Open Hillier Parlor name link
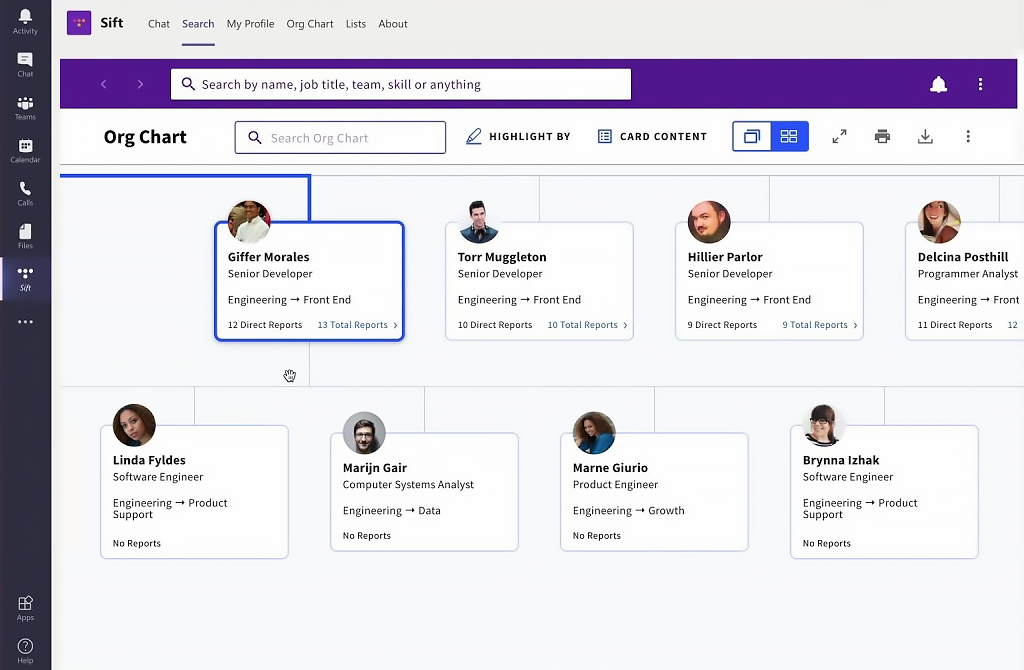This screenshot has width=1024, height=670. pos(725,257)
